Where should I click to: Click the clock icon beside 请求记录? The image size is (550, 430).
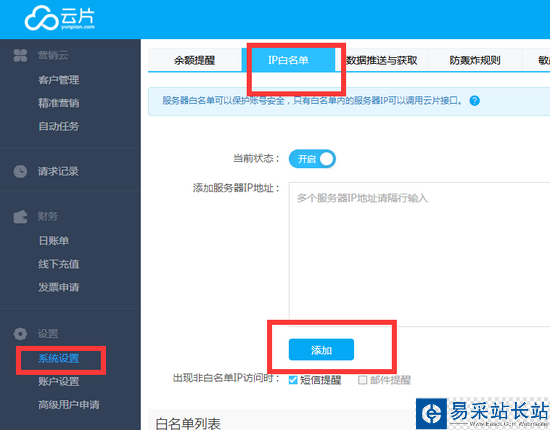tap(20, 171)
